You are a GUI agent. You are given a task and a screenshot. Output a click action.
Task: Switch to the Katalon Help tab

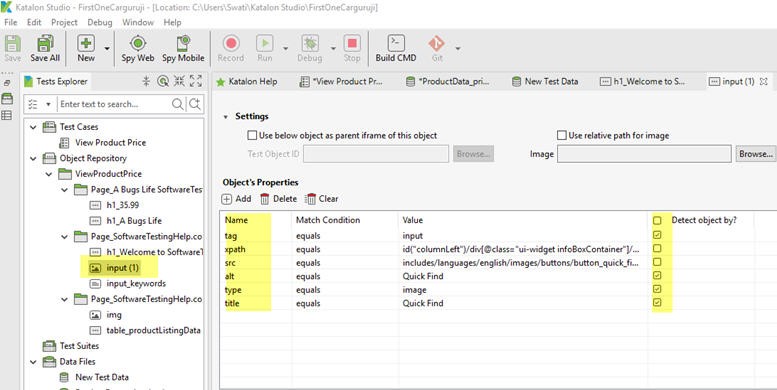(246, 82)
